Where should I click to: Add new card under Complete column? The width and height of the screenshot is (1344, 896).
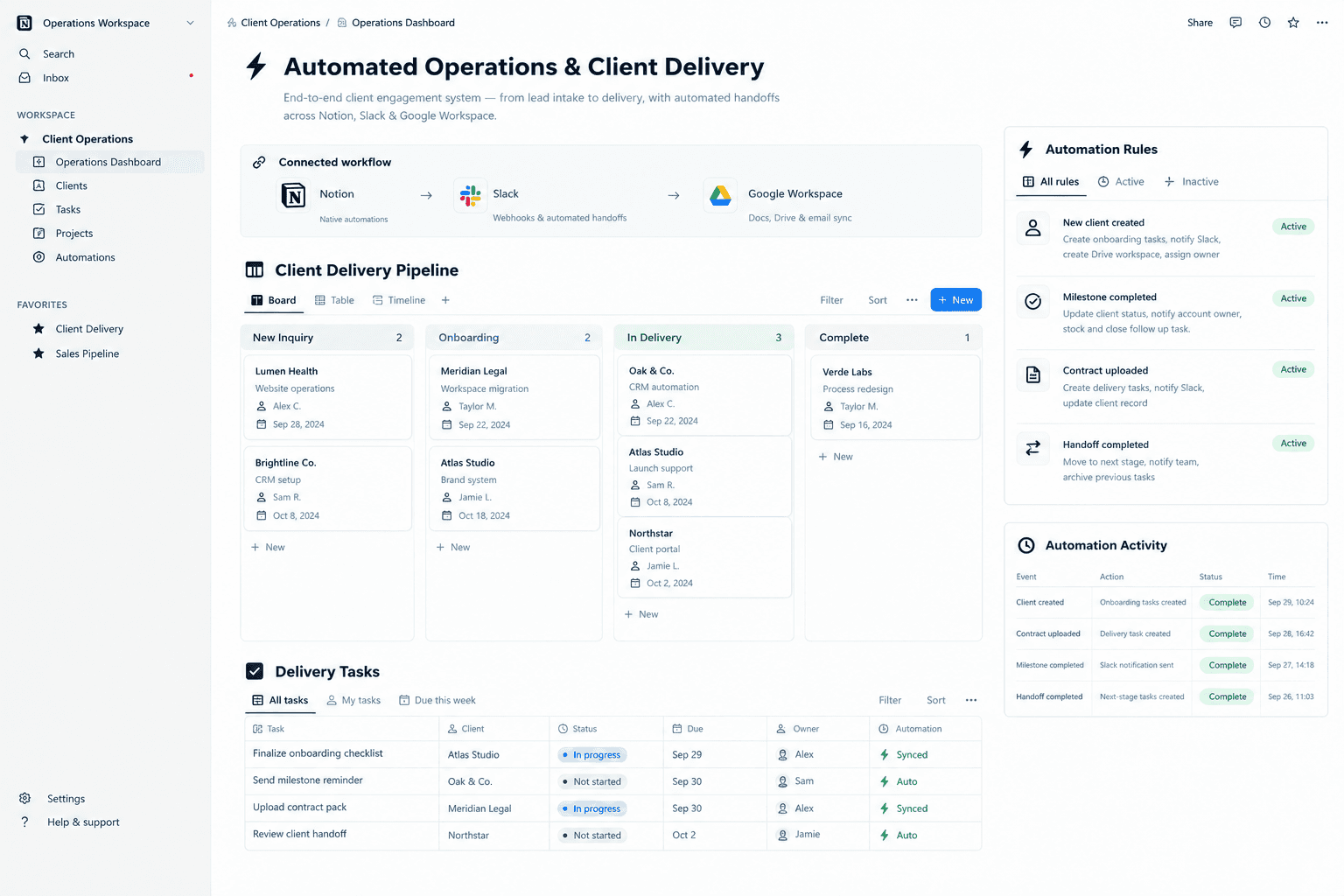[836, 457]
